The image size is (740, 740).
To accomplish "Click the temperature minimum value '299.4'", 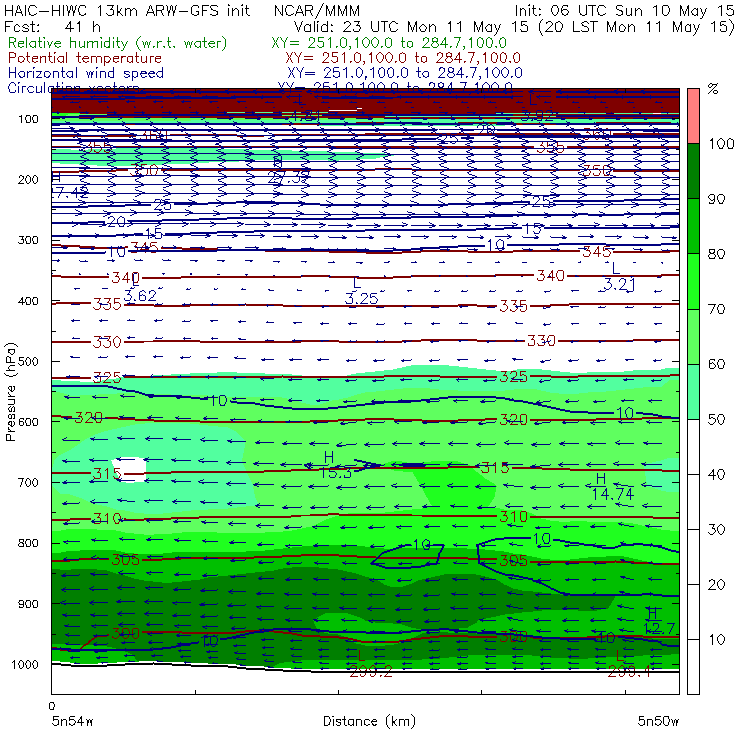I will click(x=629, y=672).
